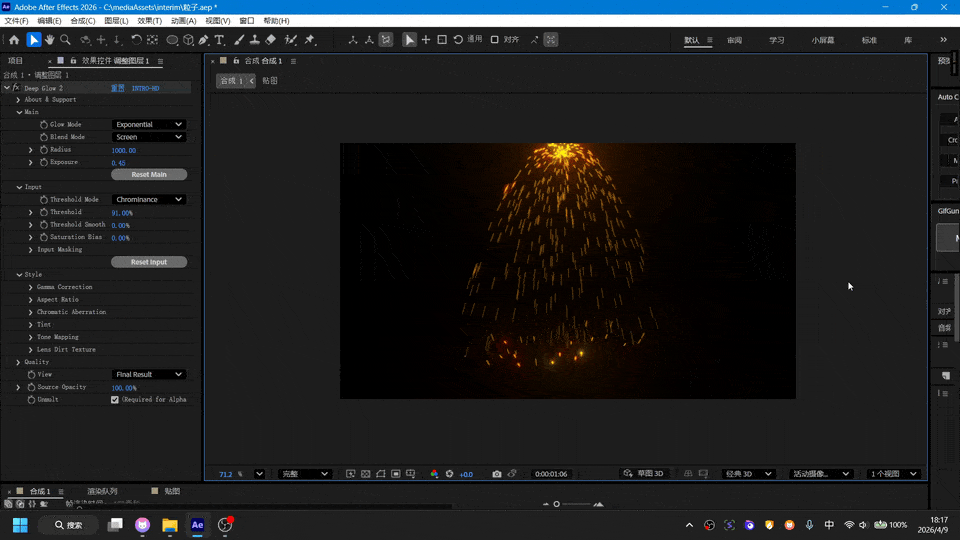Open the Effect menu in the menu bar

point(149,21)
